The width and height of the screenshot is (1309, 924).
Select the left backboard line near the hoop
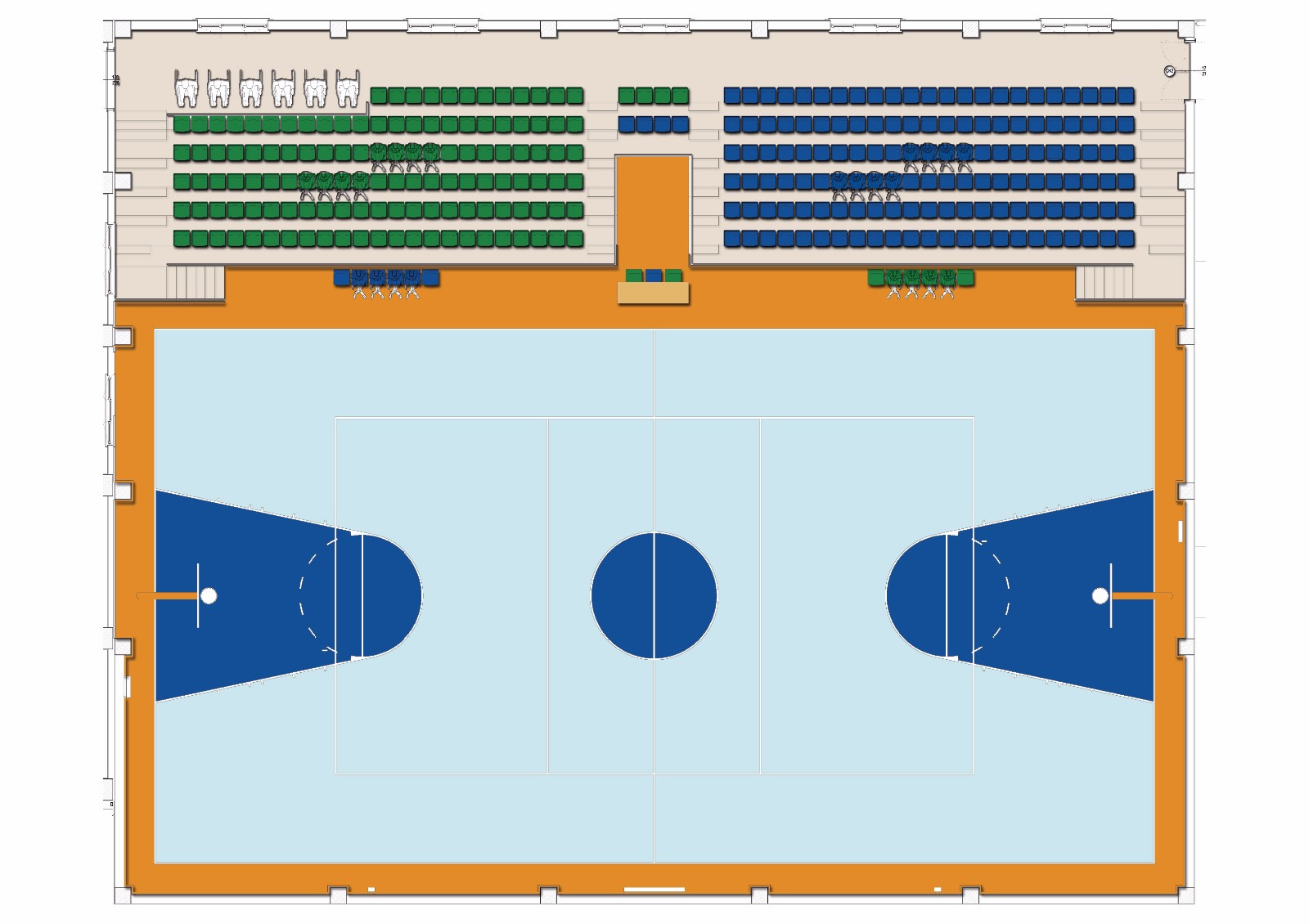point(198,595)
